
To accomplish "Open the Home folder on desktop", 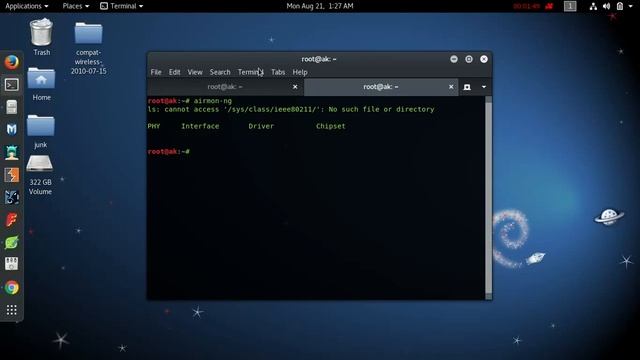I will coord(41,84).
